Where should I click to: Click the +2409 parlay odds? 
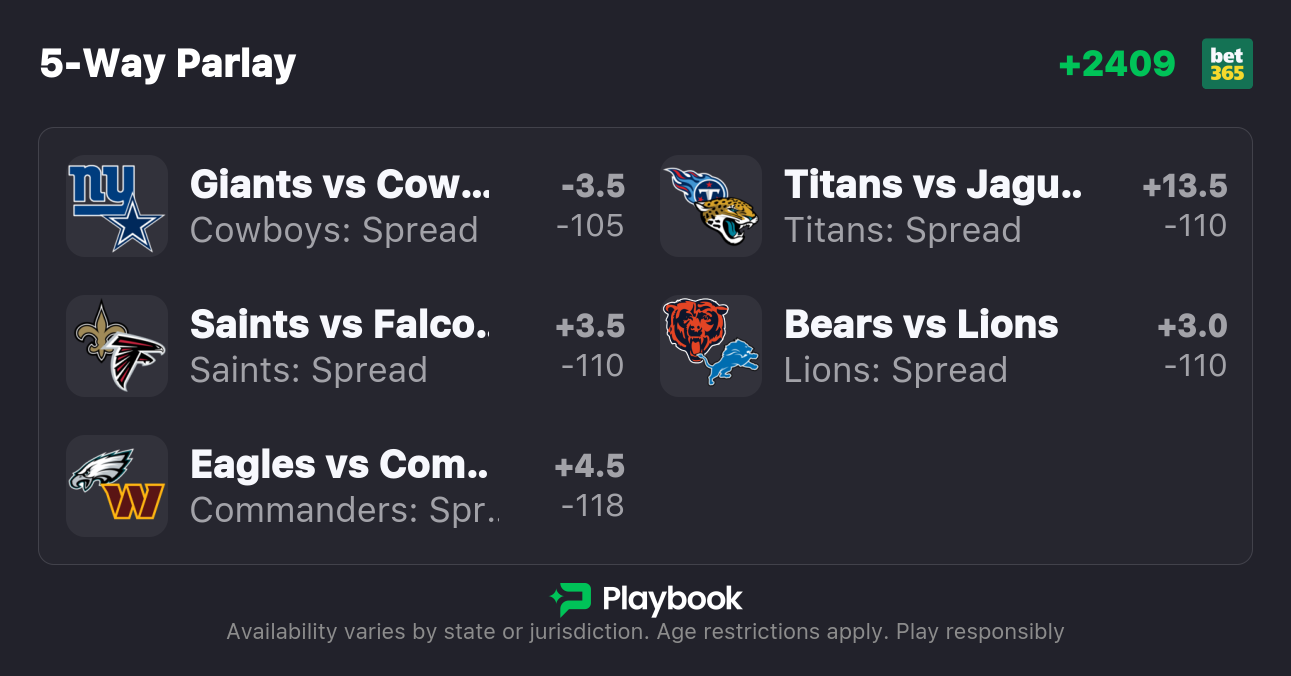1117,64
